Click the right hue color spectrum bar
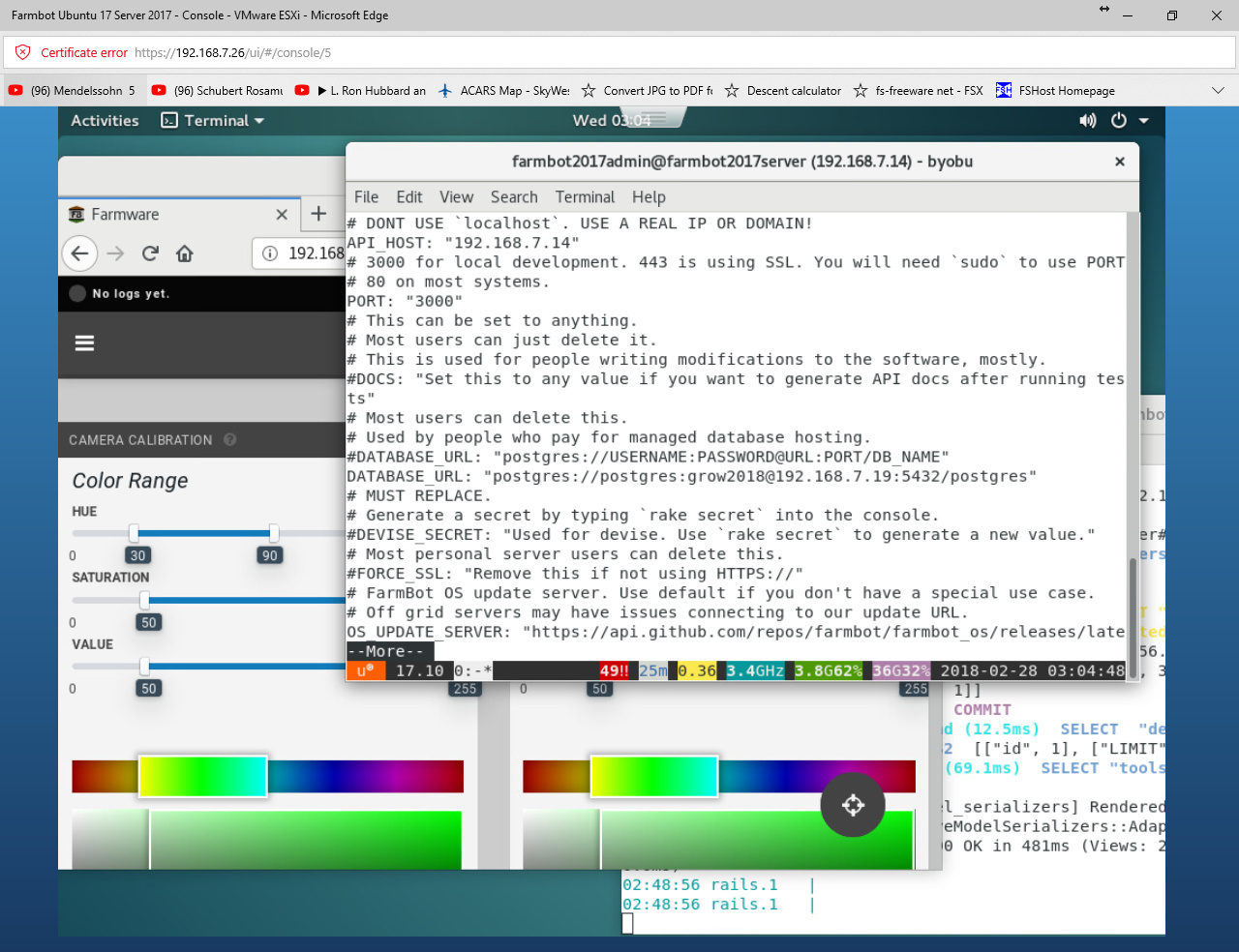The height and width of the screenshot is (952, 1239). tap(719, 777)
